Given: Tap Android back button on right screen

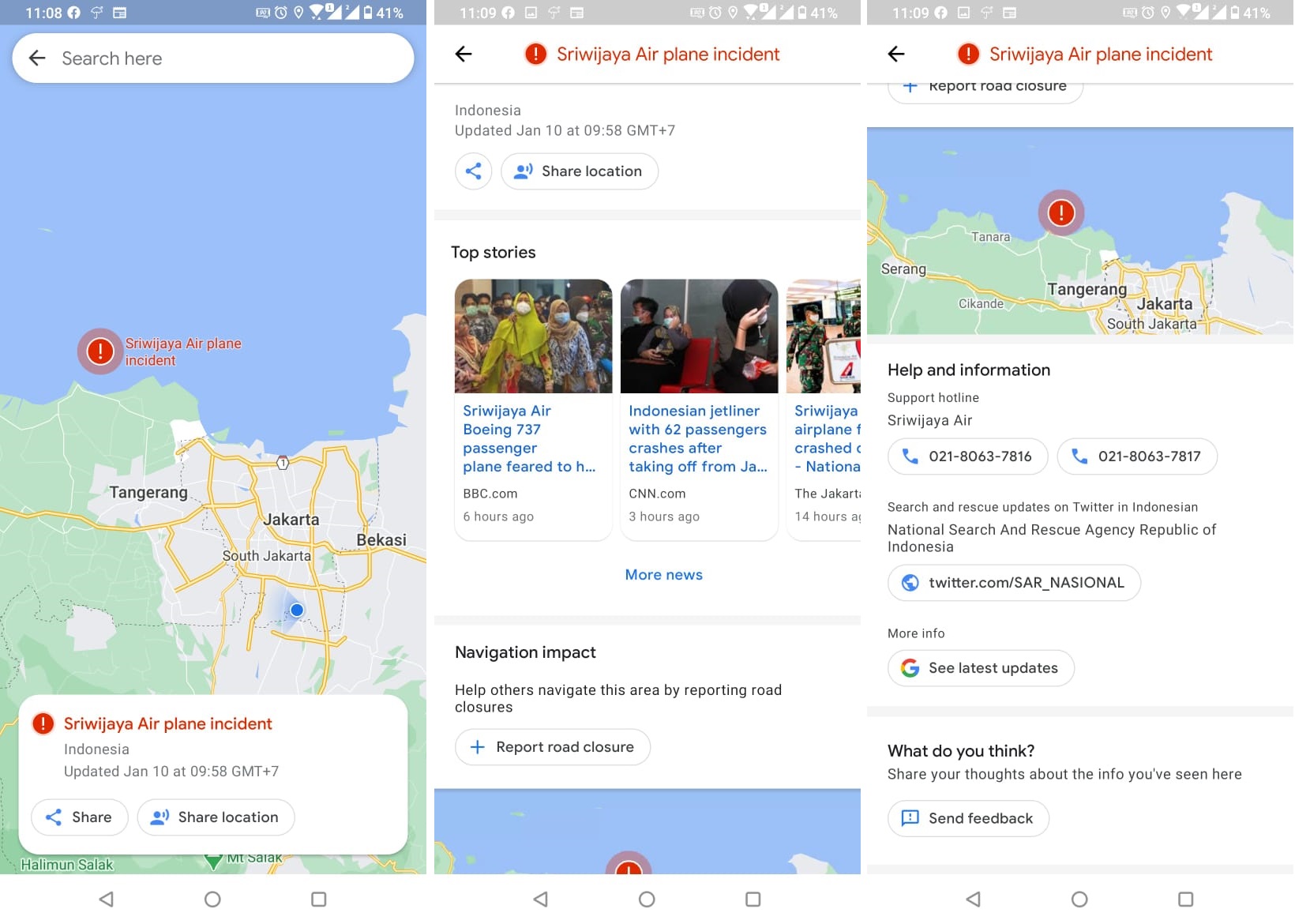Looking at the screenshot, I should point(974,899).
